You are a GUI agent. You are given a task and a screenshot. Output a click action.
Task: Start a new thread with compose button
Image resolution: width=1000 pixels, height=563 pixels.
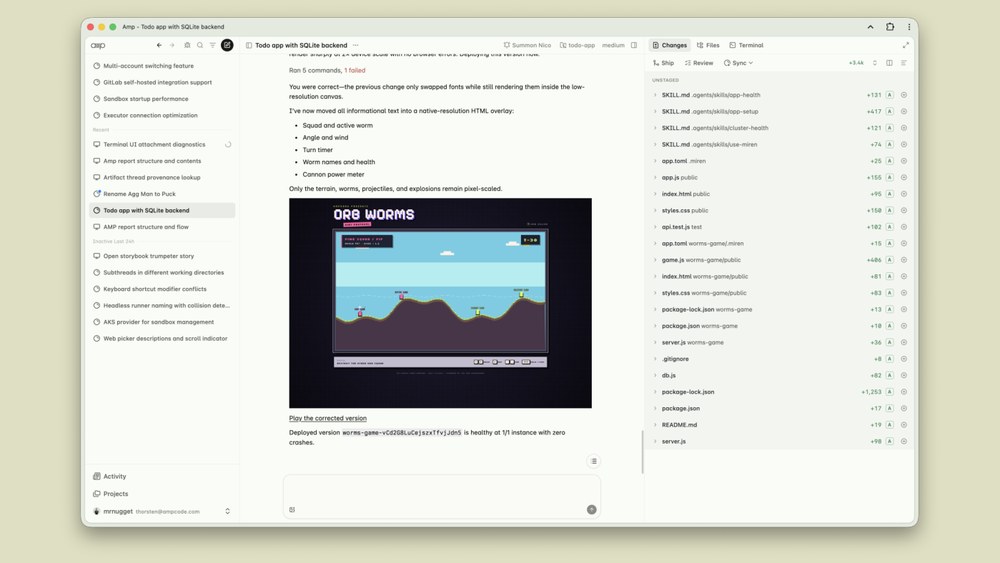tap(227, 45)
